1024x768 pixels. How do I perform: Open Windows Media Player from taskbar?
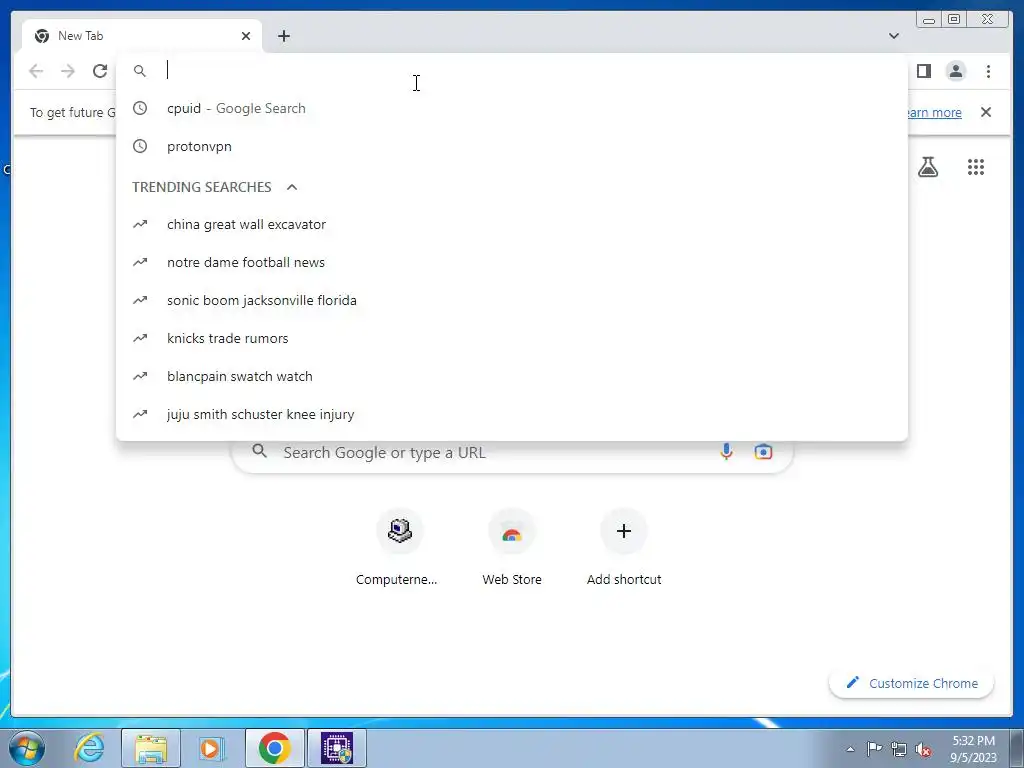pyautogui.click(x=212, y=748)
